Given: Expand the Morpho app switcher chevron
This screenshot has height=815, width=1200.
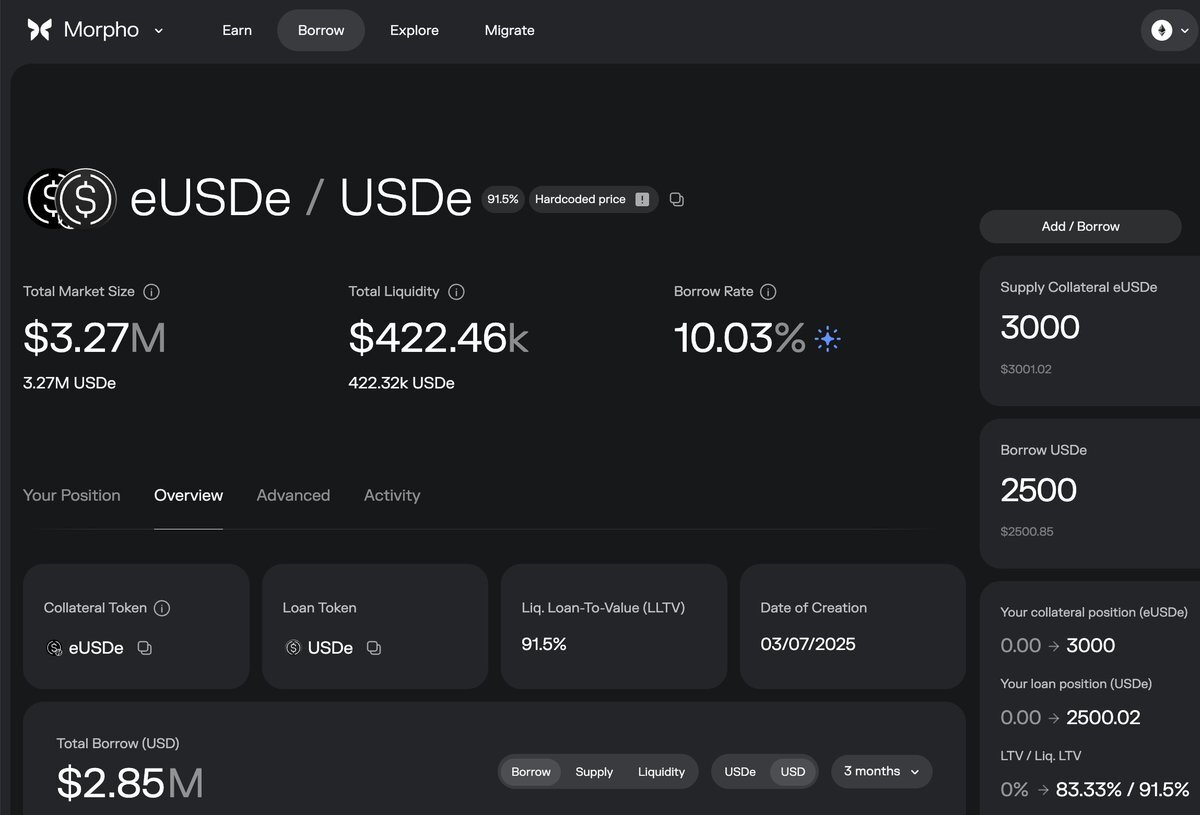Looking at the screenshot, I should point(158,31).
